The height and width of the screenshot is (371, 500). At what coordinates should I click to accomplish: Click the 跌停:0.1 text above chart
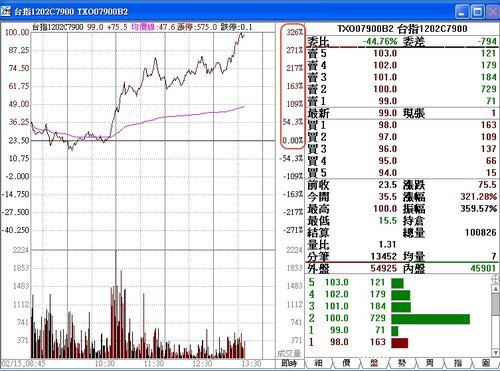pos(236,27)
